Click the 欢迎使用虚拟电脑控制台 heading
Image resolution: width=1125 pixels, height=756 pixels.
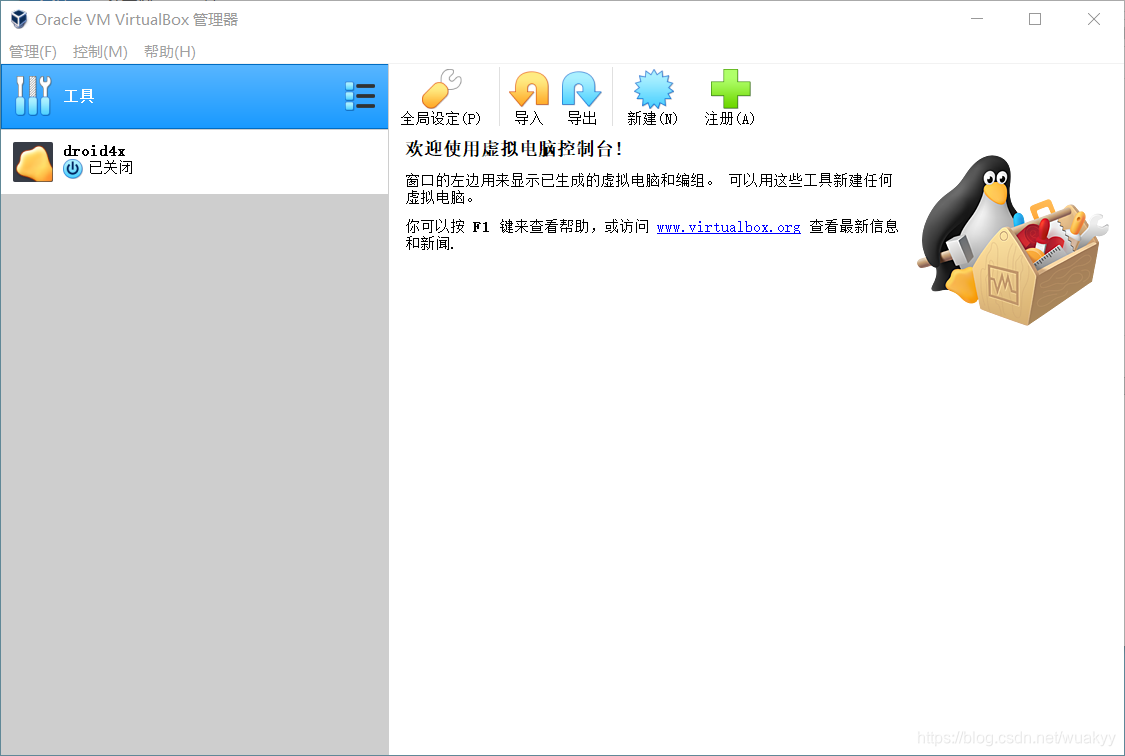(514, 148)
